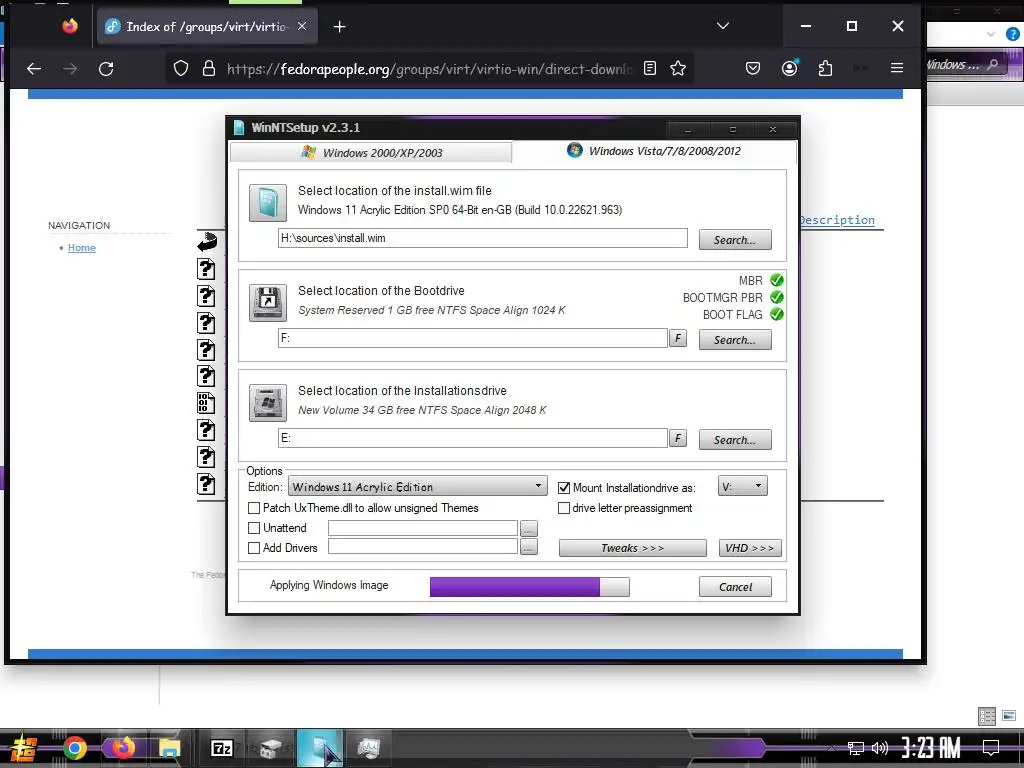Click the parent directory back arrow icon
The image size is (1024, 768).
coord(207,242)
